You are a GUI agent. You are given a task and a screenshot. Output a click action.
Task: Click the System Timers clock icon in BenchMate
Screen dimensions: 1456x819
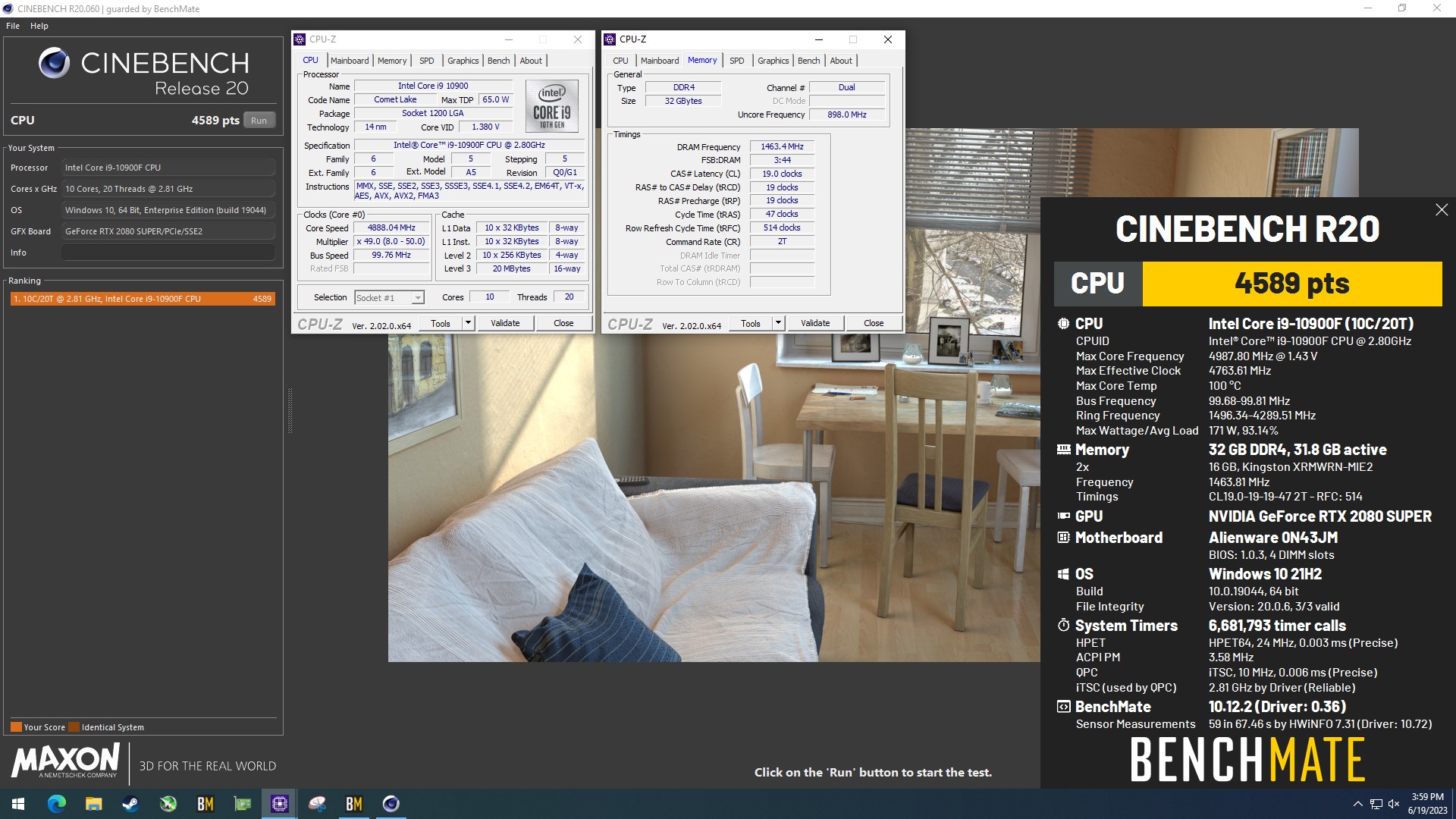[1063, 626]
